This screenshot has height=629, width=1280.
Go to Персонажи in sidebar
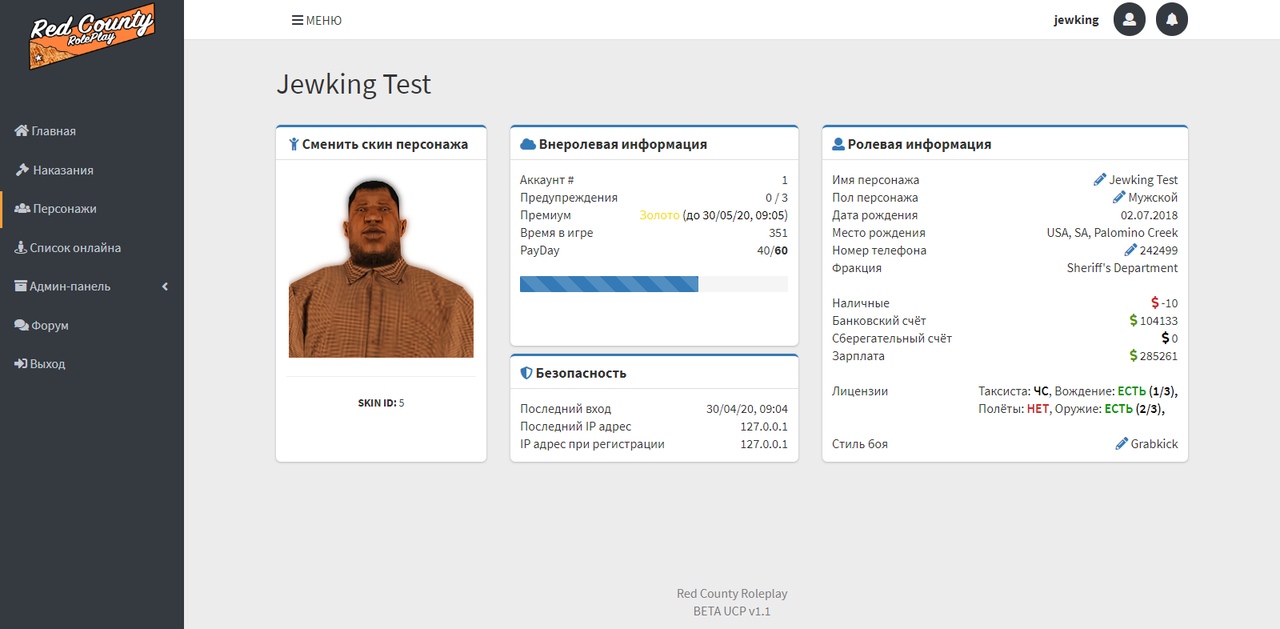coord(92,209)
